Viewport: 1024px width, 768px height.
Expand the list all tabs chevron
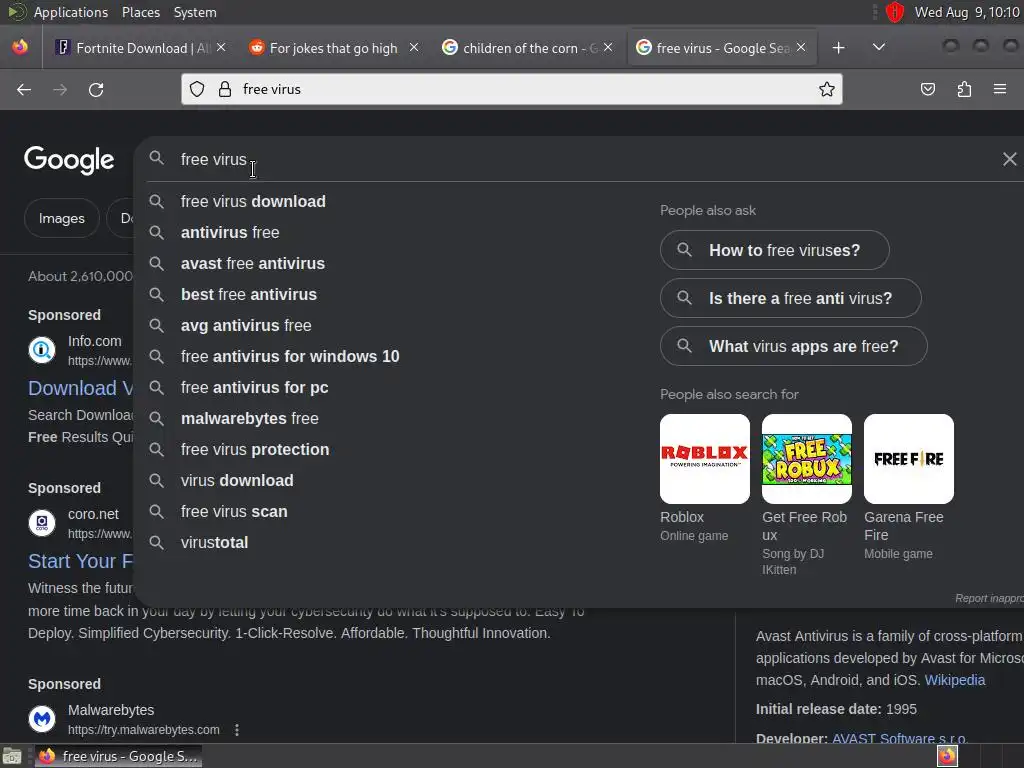pyautogui.click(x=879, y=47)
